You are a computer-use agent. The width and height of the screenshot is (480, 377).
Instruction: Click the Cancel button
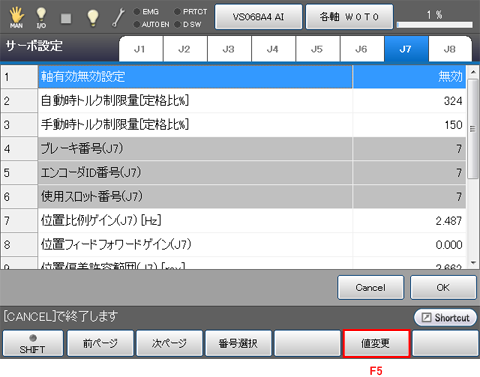pos(370,287)
